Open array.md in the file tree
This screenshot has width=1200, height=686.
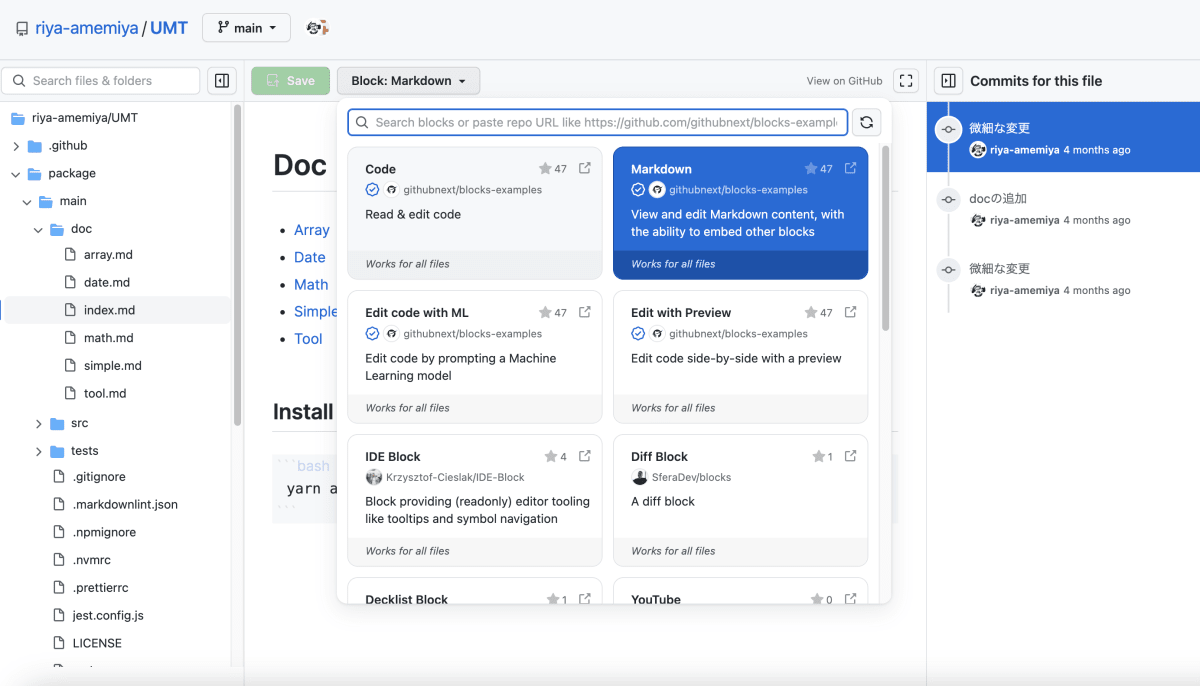coord(108,255)
